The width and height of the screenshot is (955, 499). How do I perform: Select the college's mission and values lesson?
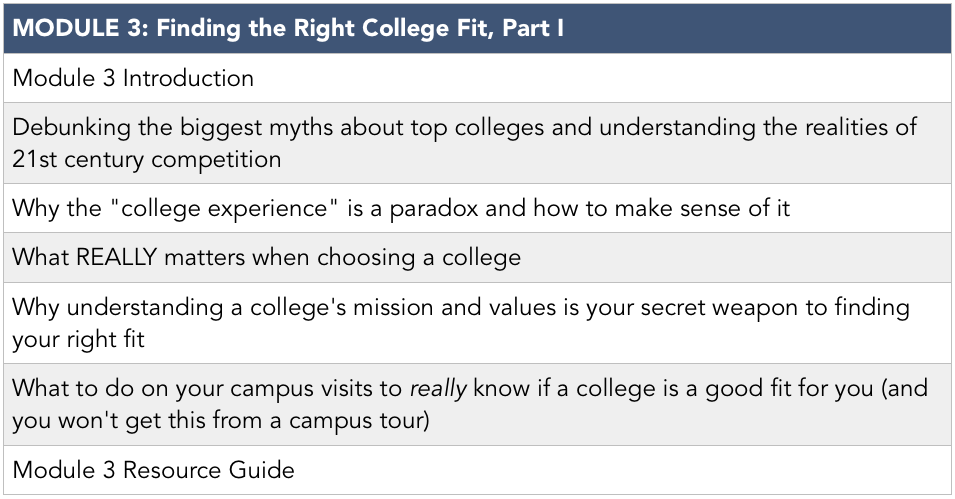pos(478,323)
